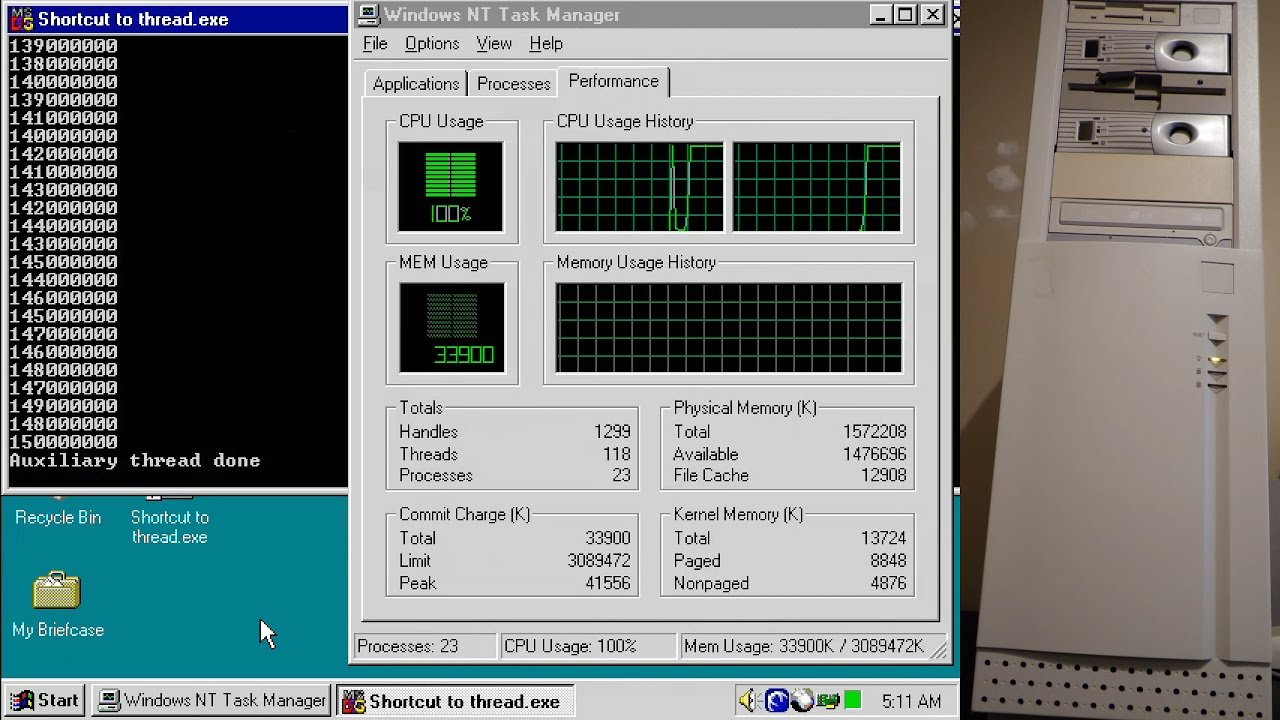
Task: Open the Recycle Bin desktop icon
Action: click(58, 511)
